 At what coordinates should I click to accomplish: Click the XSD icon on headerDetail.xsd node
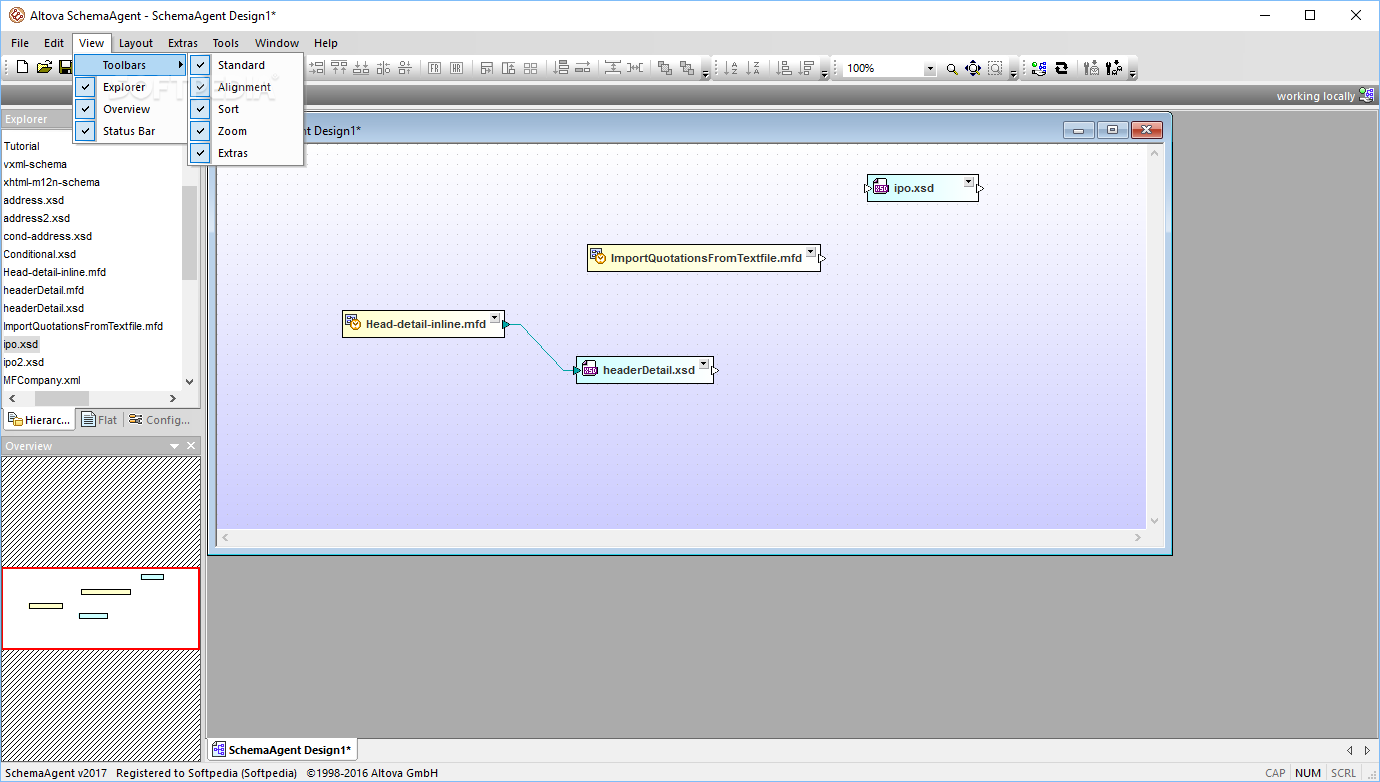pos(590,369)
